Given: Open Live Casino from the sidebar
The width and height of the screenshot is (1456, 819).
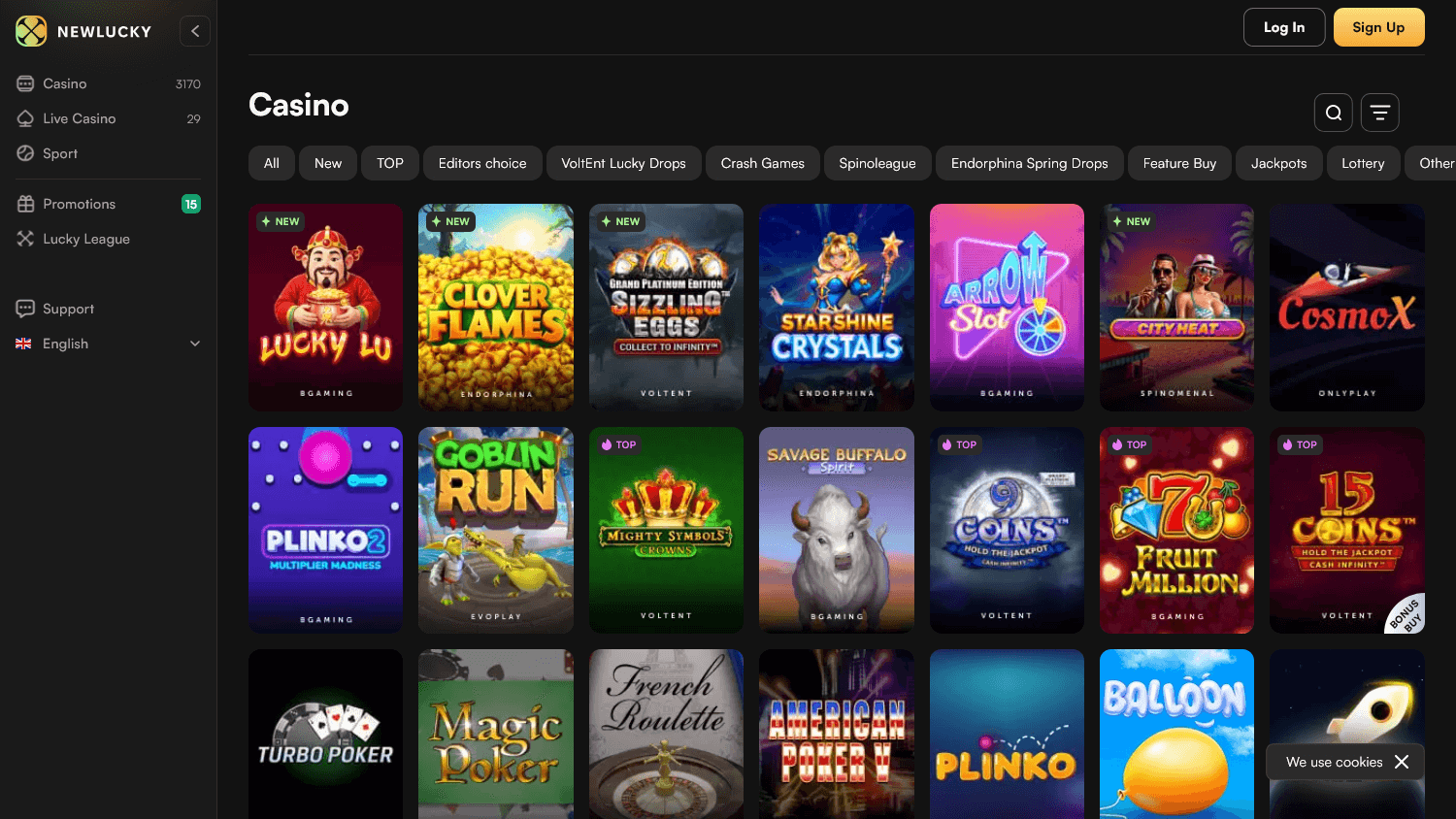Looking at the screenshot, I should pyautogui.click(x=24, y=118).
